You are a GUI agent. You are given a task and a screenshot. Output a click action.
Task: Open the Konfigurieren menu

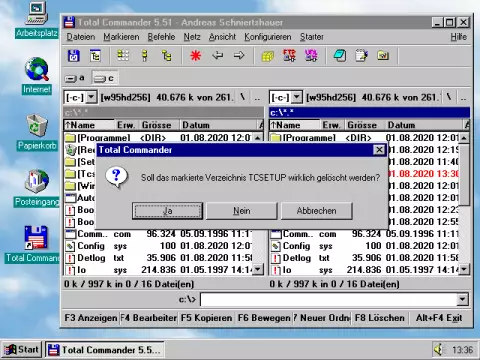pos(268,37)
